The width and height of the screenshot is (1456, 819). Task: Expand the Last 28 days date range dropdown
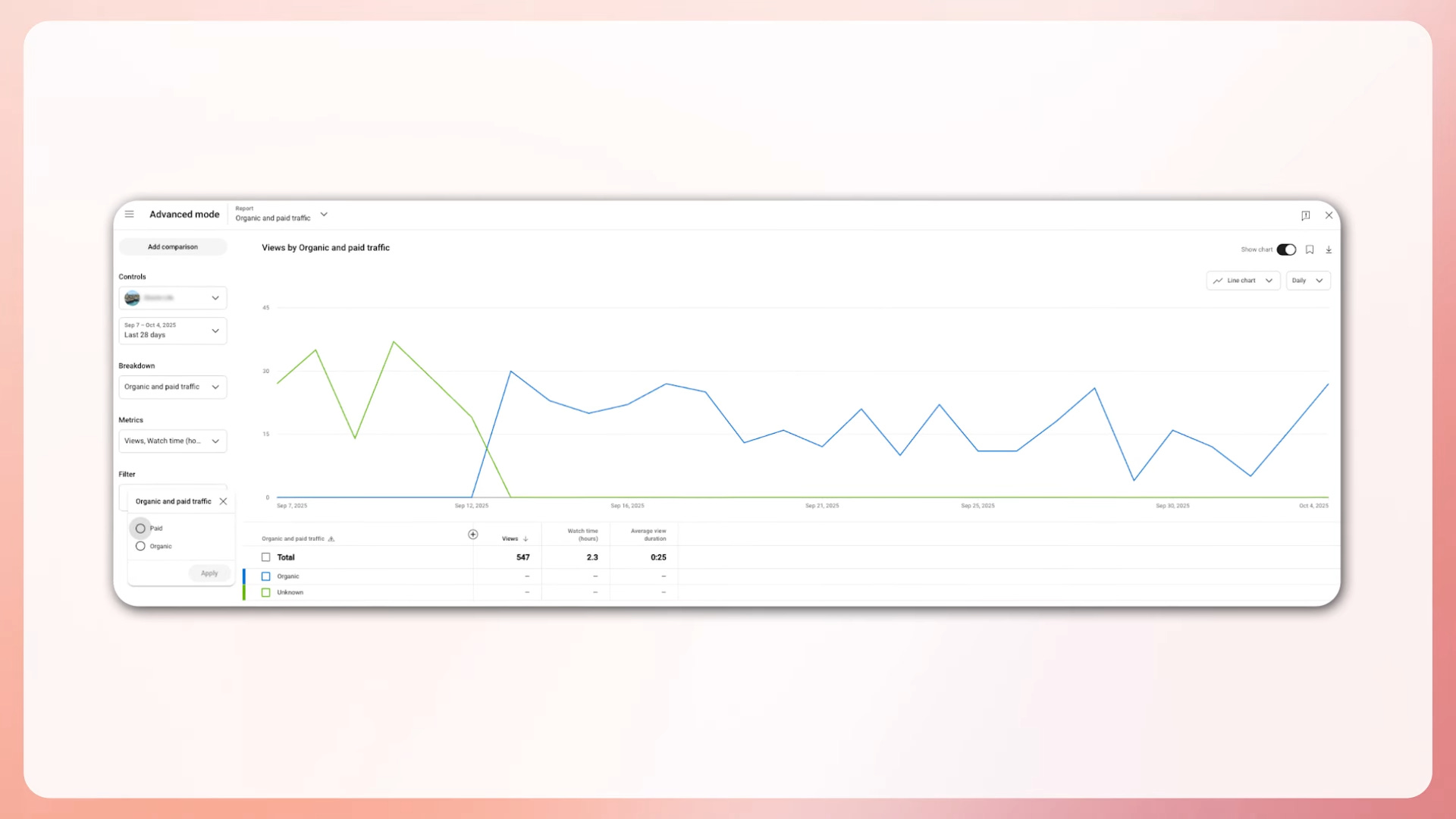173,331
